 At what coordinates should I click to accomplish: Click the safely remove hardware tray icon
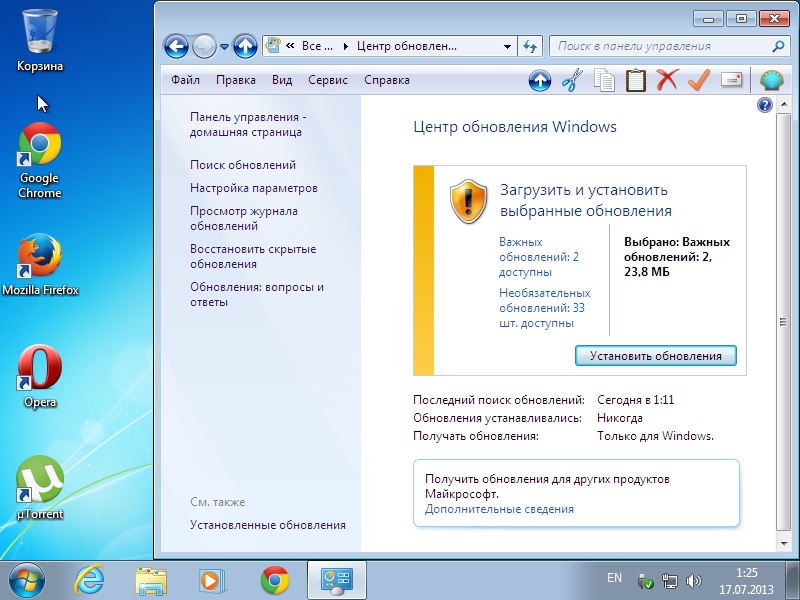645,581
